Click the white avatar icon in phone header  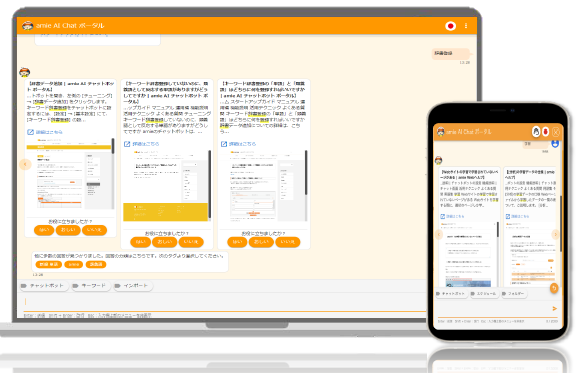click(536, 132)
